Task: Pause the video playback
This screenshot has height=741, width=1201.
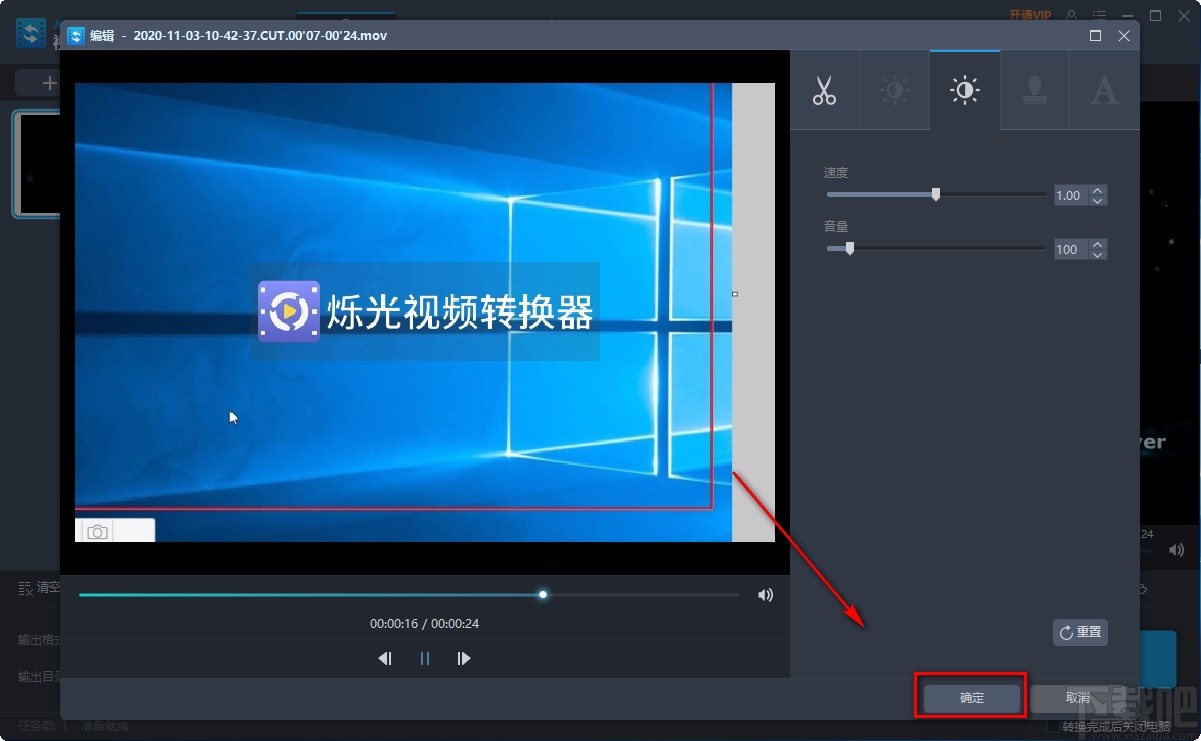Action: coord(424,658)
